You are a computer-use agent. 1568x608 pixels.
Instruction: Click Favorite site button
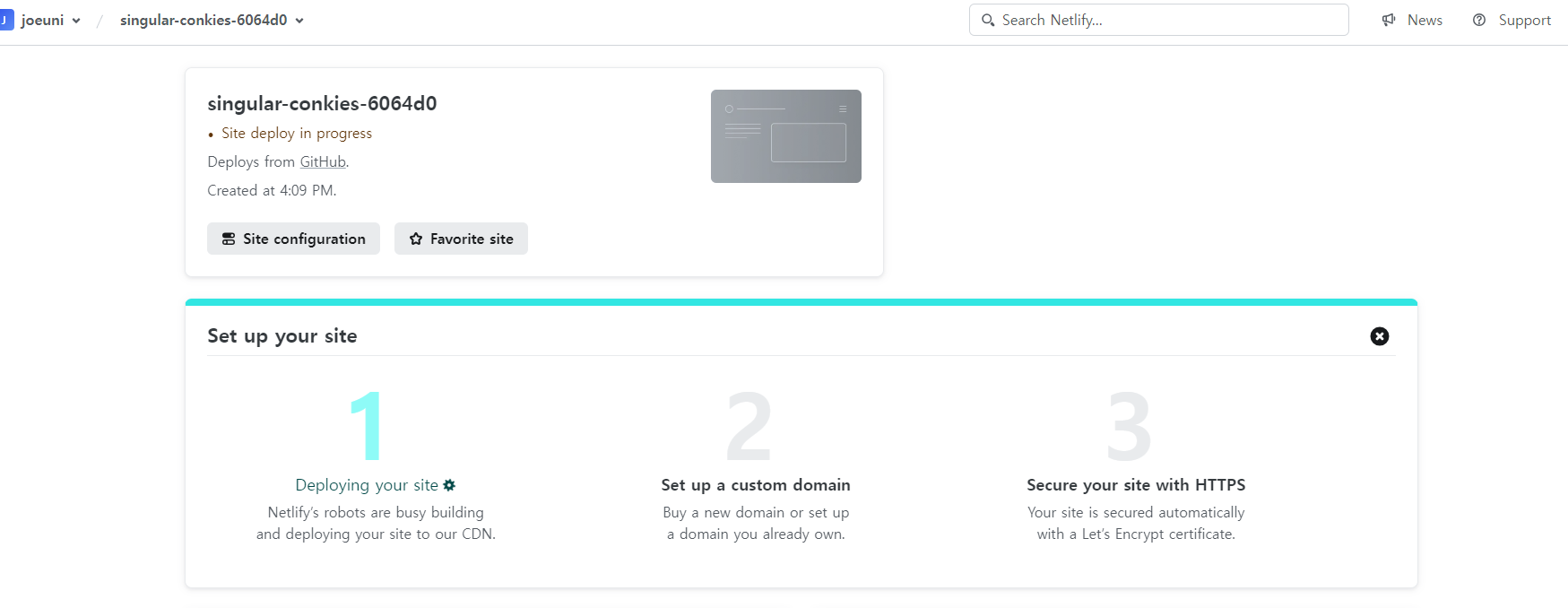tap(461, 239)
